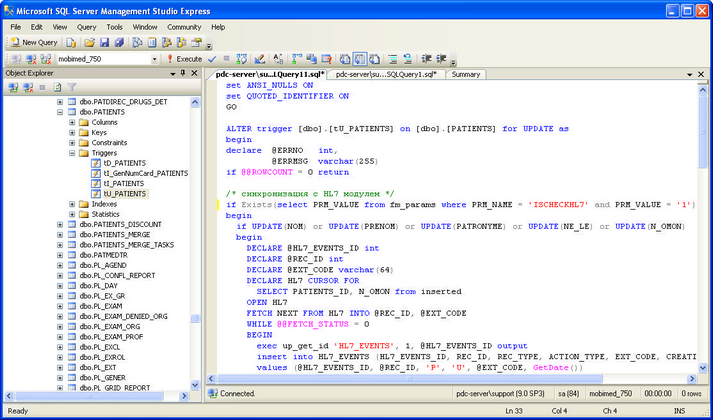Click the Object Explorer vertical scrollbar thumb
713x420 pixels.
coord(195,319)
